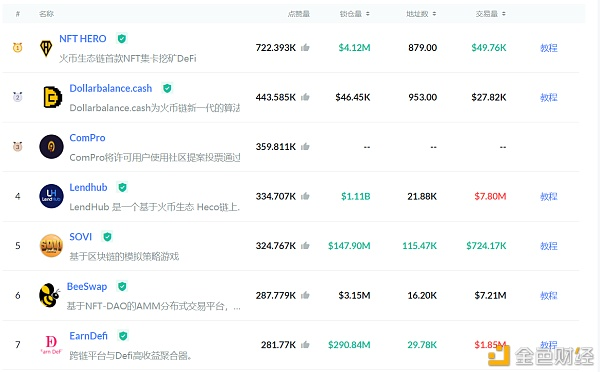Open the Dollarbalance.cash logo icon
The width and height of the screenshot is (600, 372).
(x=52, y=97)
